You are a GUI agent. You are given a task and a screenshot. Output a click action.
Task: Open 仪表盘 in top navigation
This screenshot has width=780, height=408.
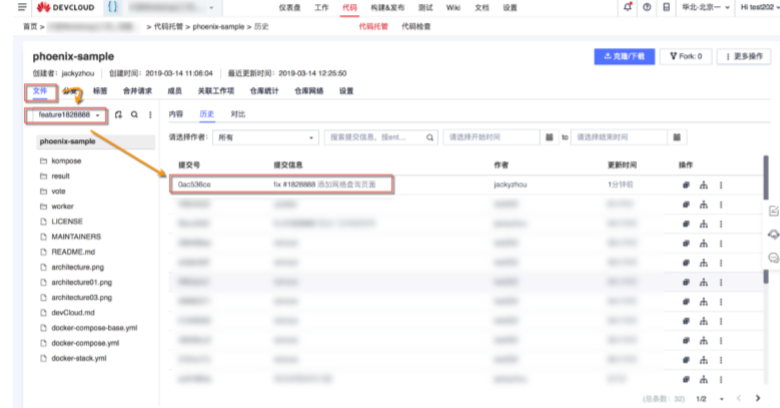pyautogui.click(x=290, y=7)
